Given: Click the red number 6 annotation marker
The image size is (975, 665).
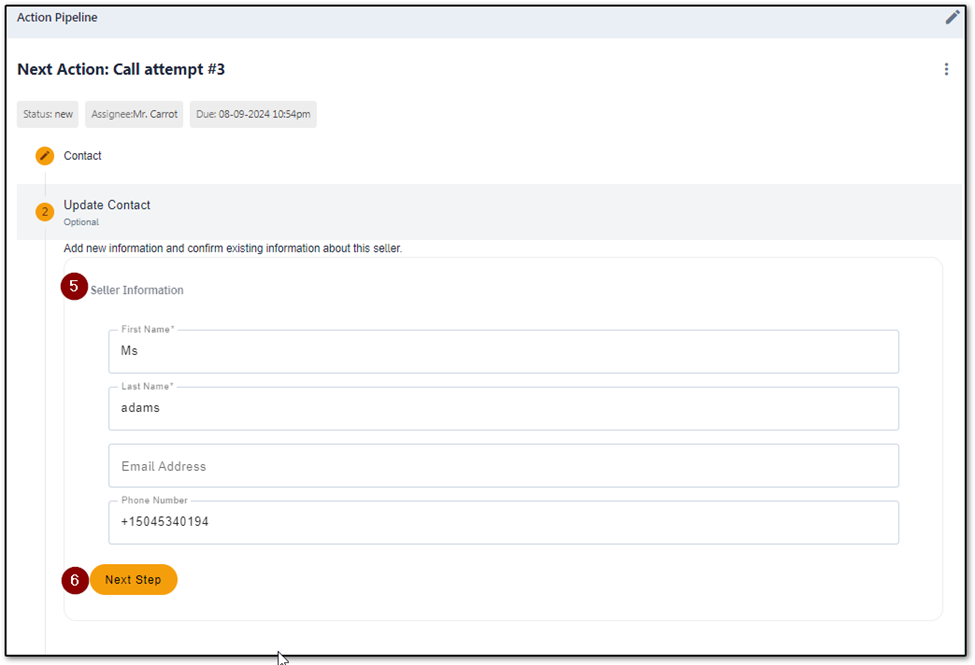Looking at the screenshot, I should [x=75, y=580].
